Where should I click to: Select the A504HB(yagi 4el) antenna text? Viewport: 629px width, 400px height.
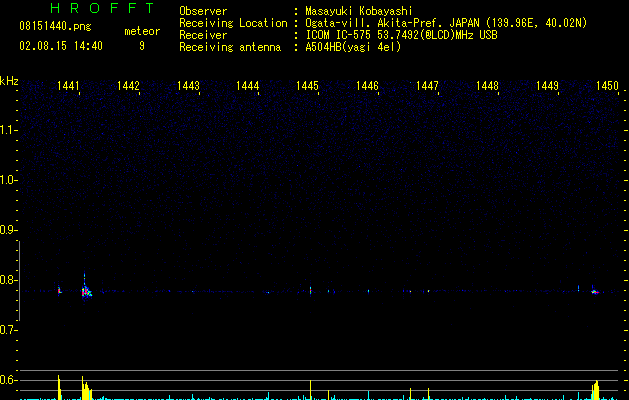[x=353, y=47]
